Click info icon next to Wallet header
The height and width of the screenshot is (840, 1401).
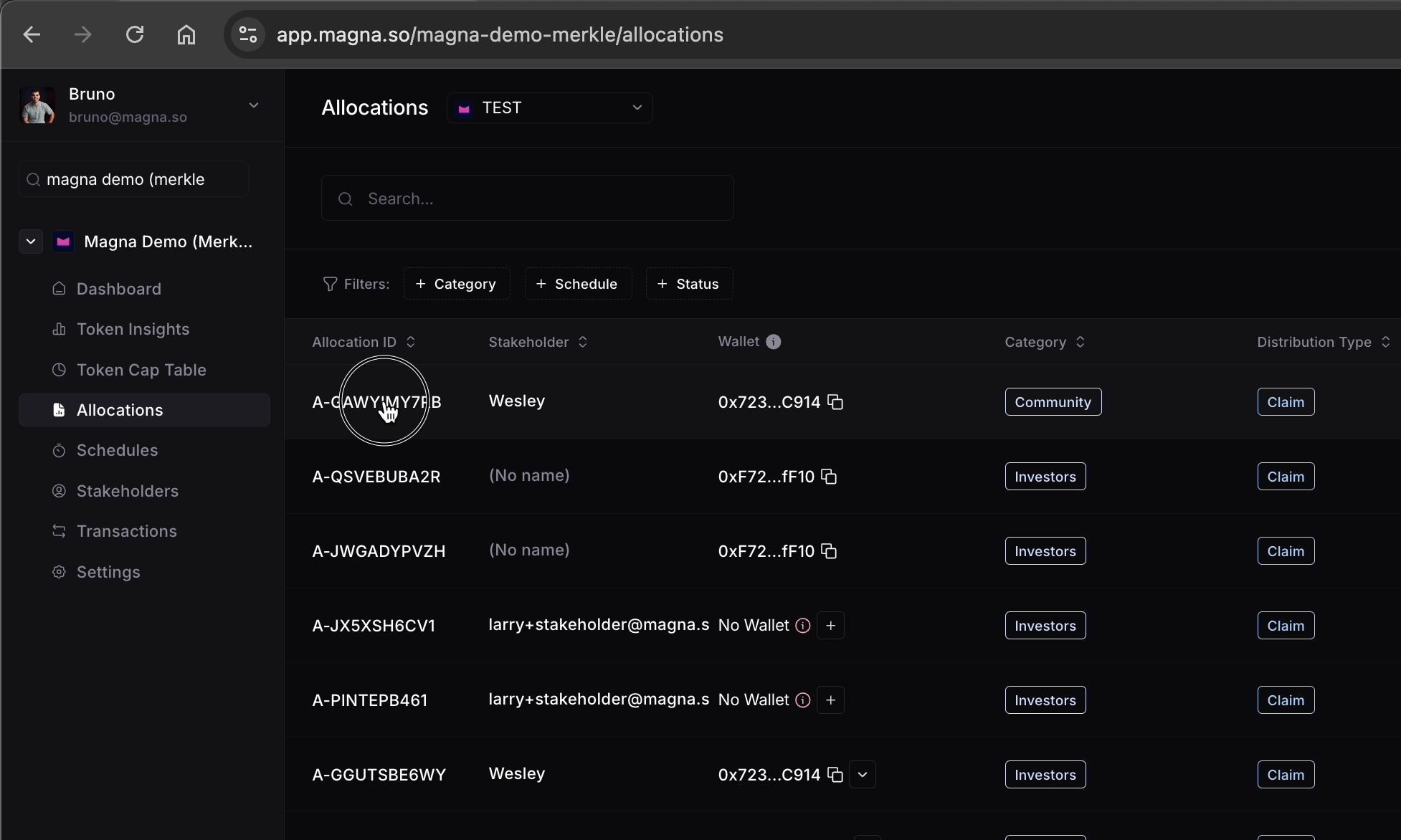point(773,342)
